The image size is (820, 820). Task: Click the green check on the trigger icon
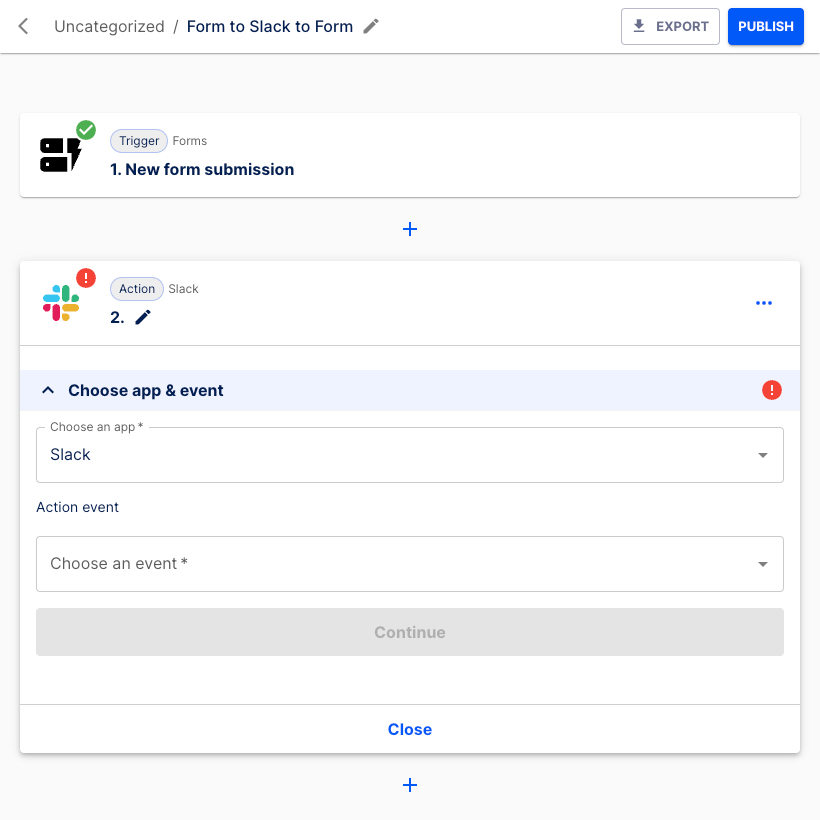coord(86,130)
